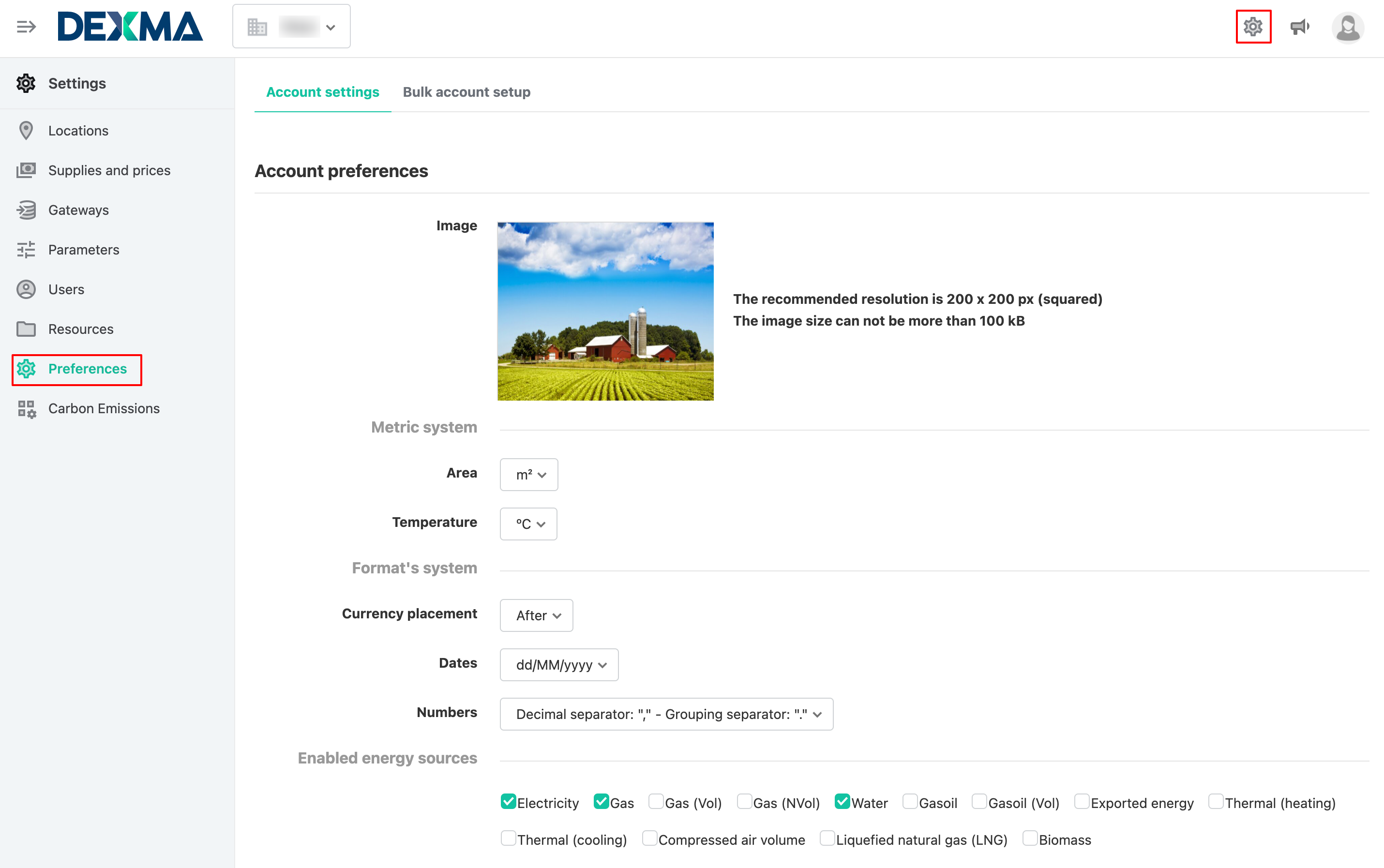
Task: Click the green Preferences gear icon
Action: pyautogui.click(x=26, y=369)
